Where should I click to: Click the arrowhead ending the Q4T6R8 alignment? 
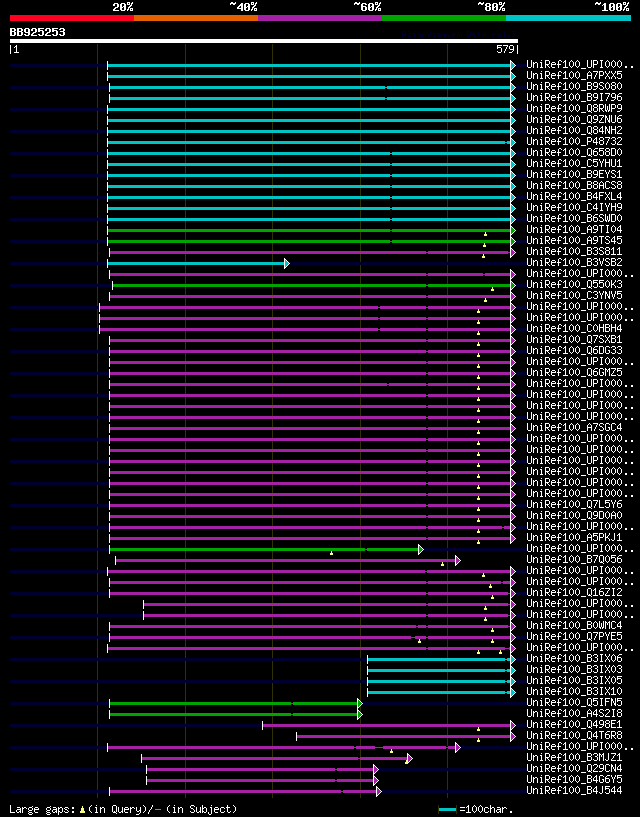pyautogui.click(x=513, y=736)
